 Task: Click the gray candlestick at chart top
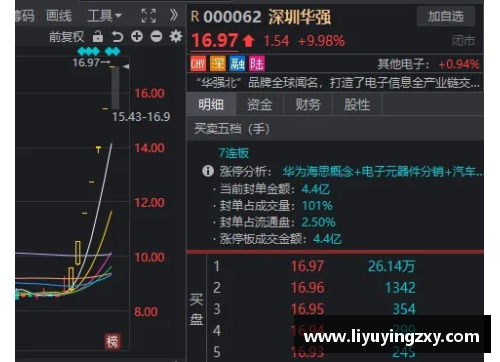coord(115,88)
